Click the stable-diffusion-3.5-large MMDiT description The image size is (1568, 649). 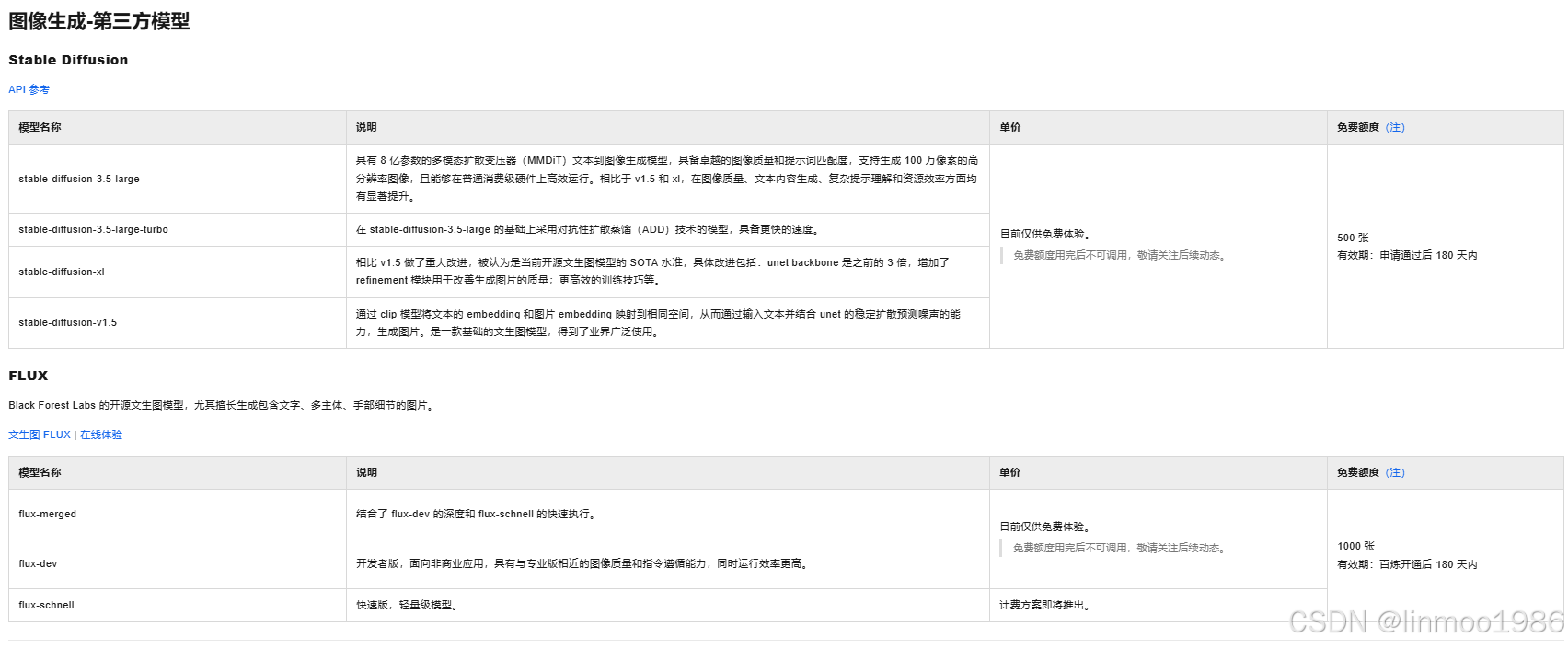pyautogui.click(x=667, y=179)
